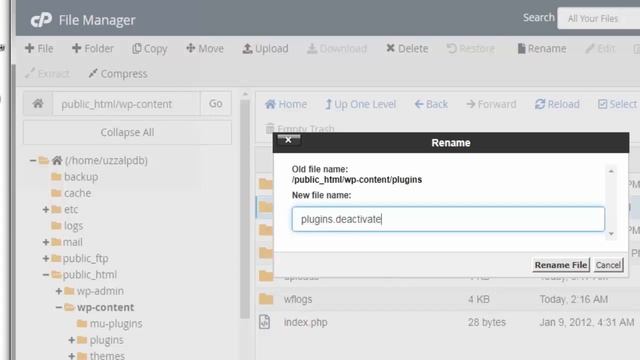Screen dimensions: 640x360
Task: Reload the file listing
Action: click(x=557, y=104)
